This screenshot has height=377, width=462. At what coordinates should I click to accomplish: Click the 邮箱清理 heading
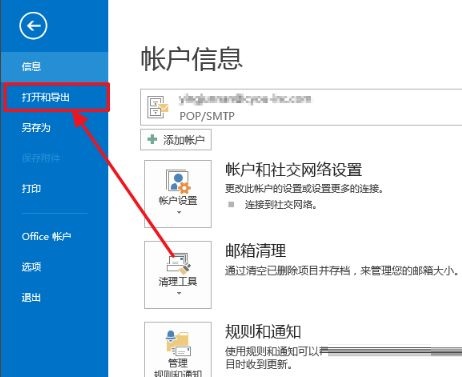[255, 251]
